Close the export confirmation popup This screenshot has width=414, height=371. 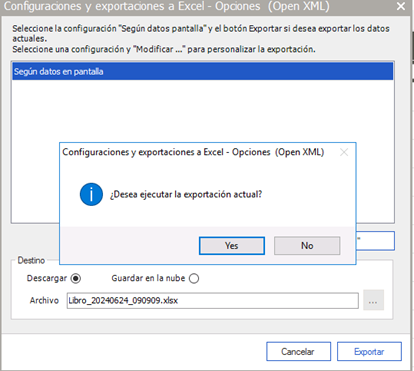coord(344,152)
